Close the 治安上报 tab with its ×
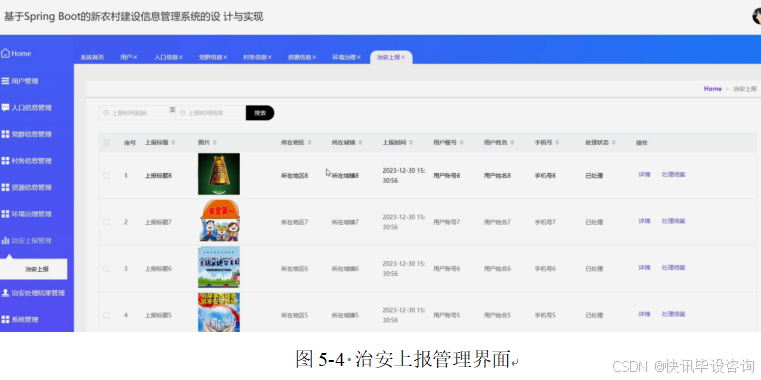 403,57
